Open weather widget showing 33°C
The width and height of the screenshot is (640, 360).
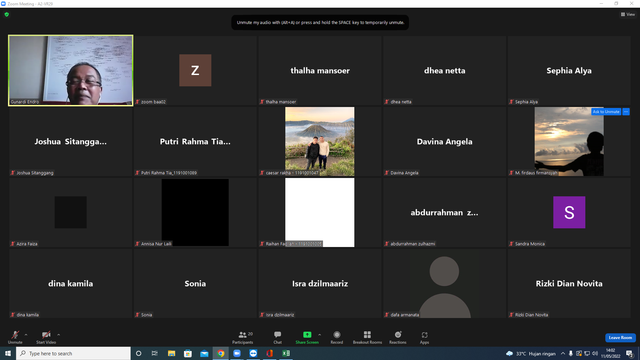[531, 353]
